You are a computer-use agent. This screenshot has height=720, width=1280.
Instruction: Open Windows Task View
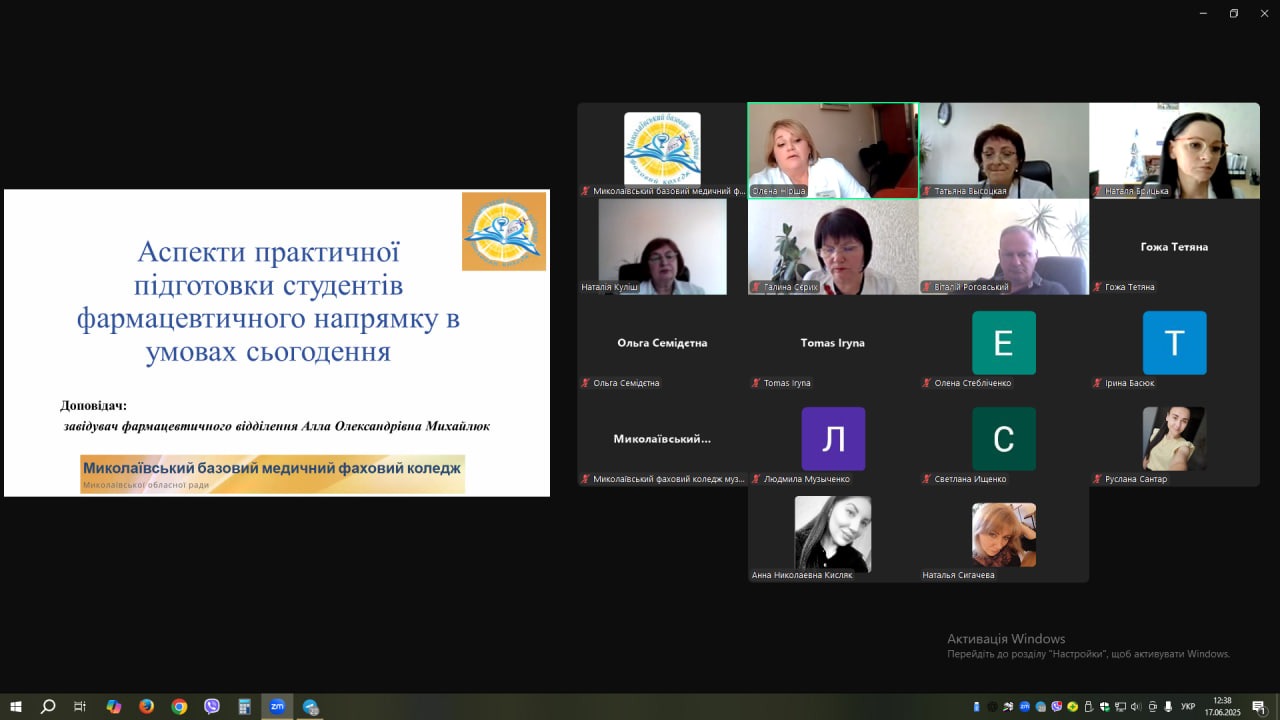pyautogui.click(x=80, y=706)
